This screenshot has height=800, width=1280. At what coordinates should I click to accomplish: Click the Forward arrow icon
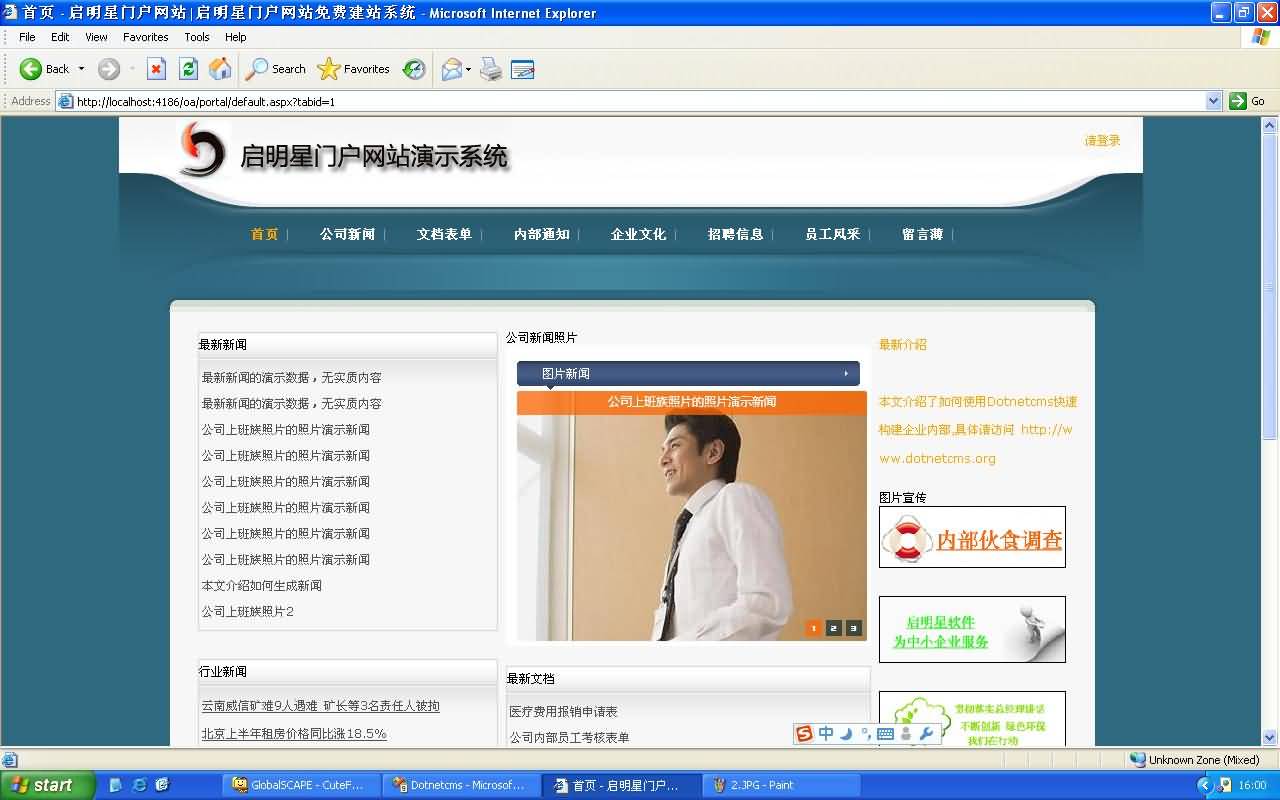(x=109, y=69)
